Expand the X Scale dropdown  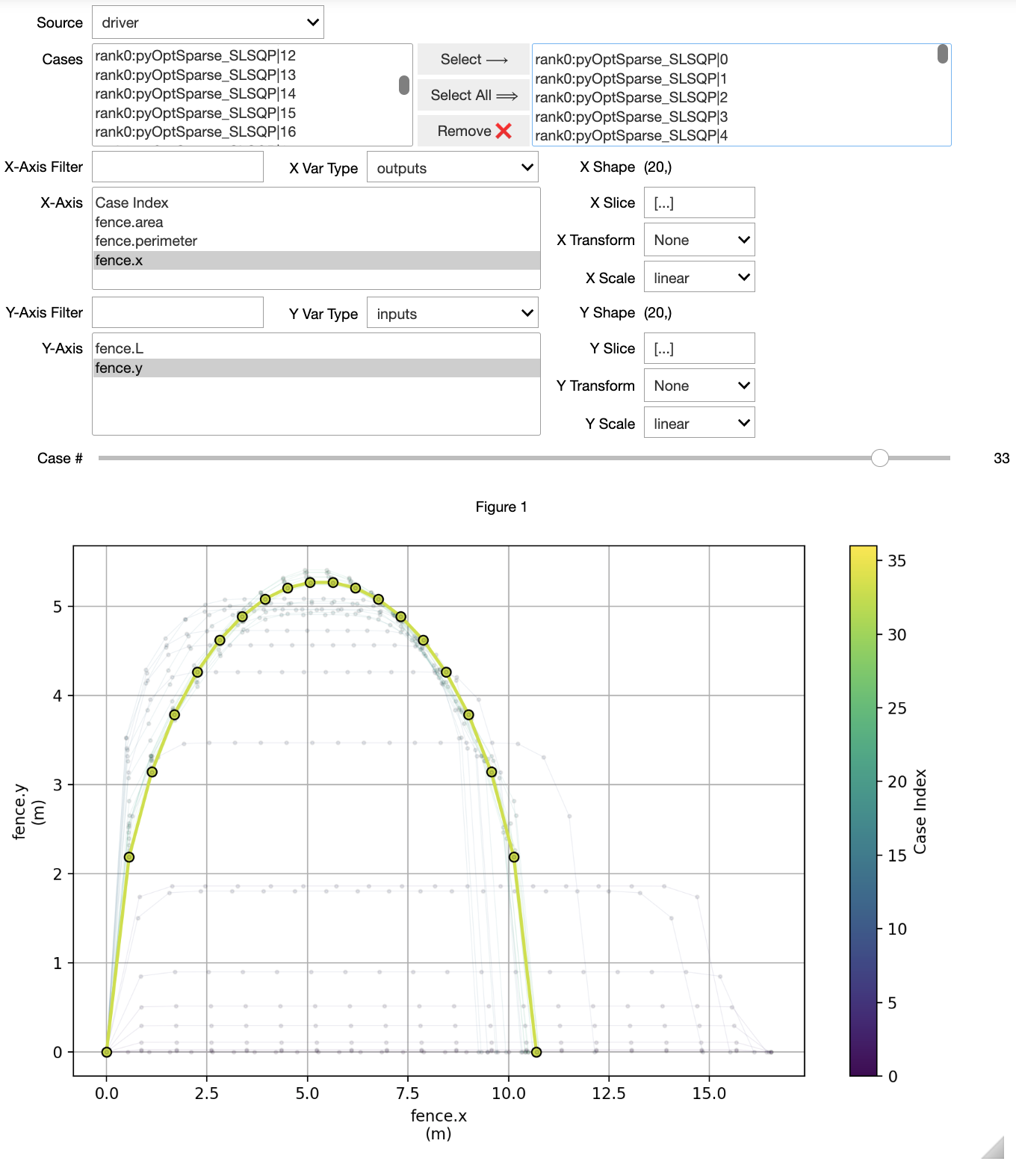pos(699,278)
